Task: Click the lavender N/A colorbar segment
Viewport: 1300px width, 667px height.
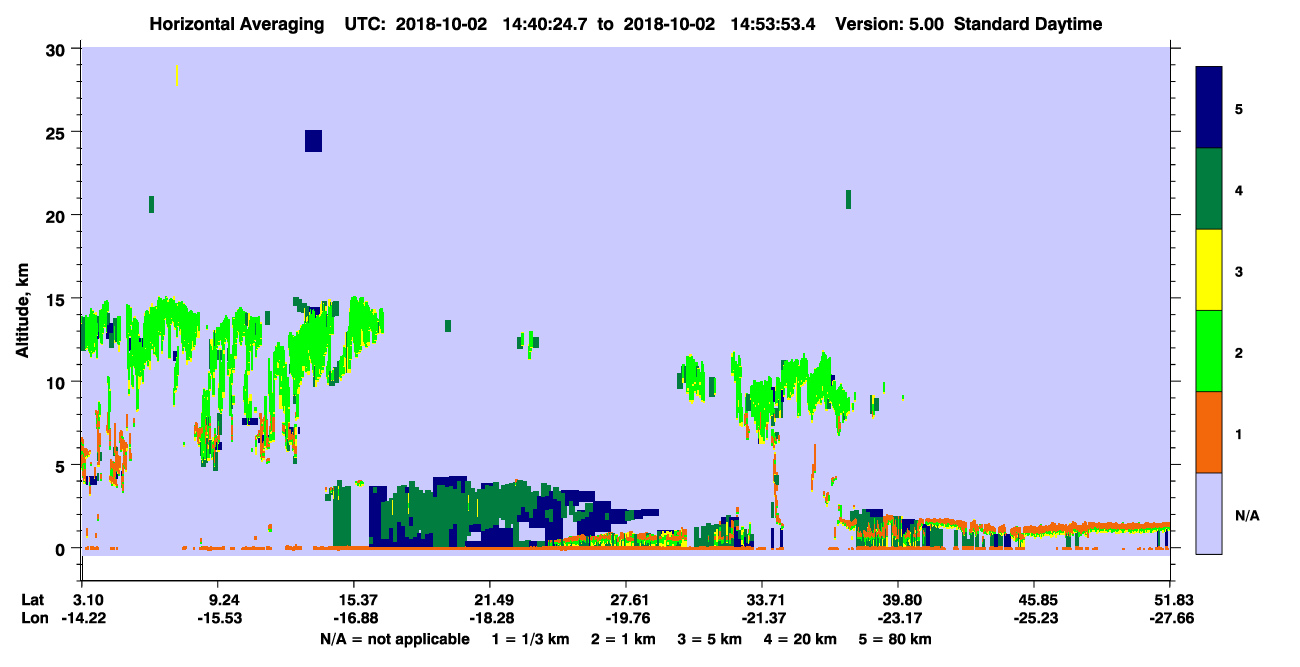Action: click(x=1209, y=513)
